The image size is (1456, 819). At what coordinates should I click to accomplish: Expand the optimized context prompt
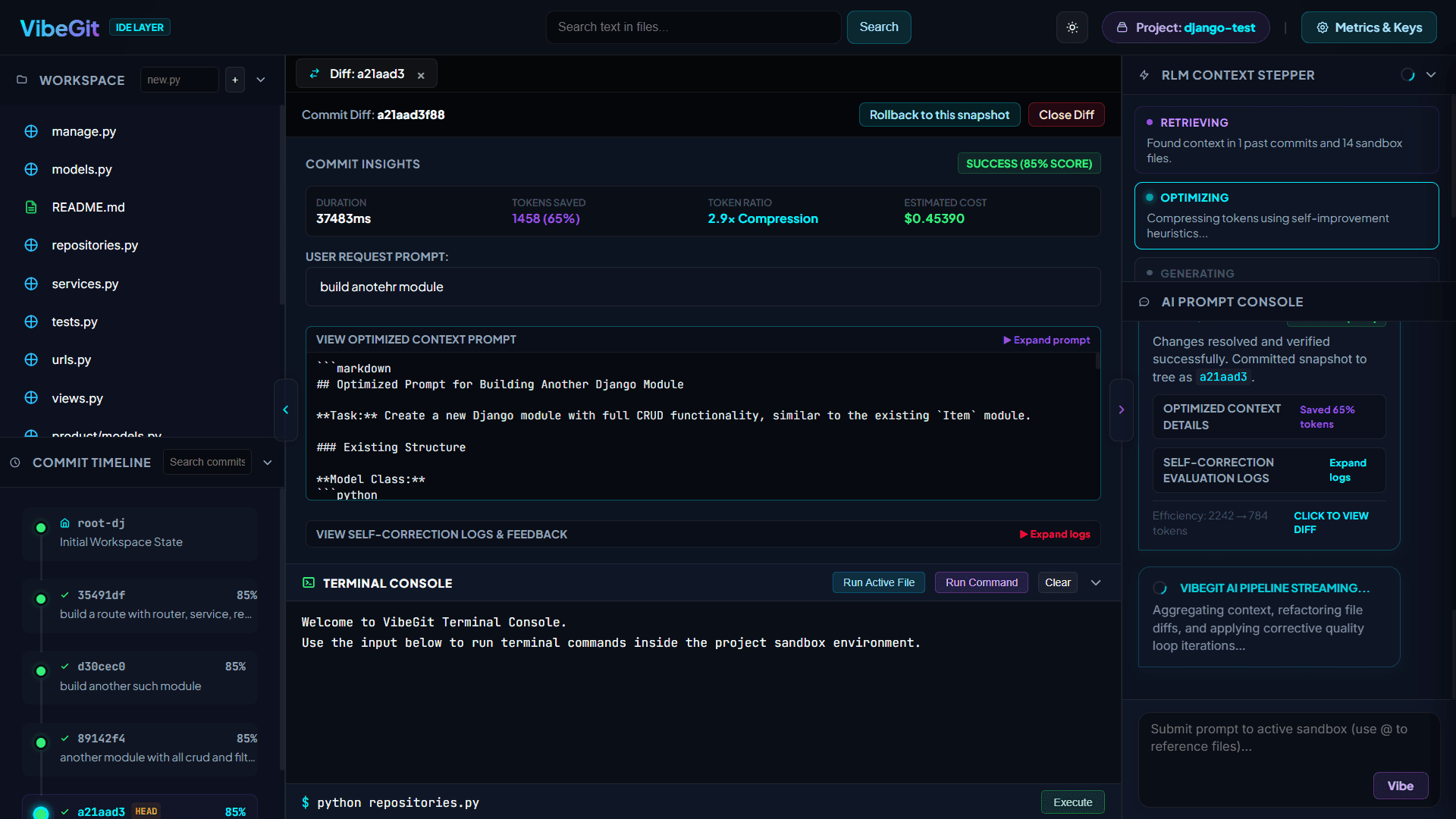pyautogui.click(x=1046, y=340)
